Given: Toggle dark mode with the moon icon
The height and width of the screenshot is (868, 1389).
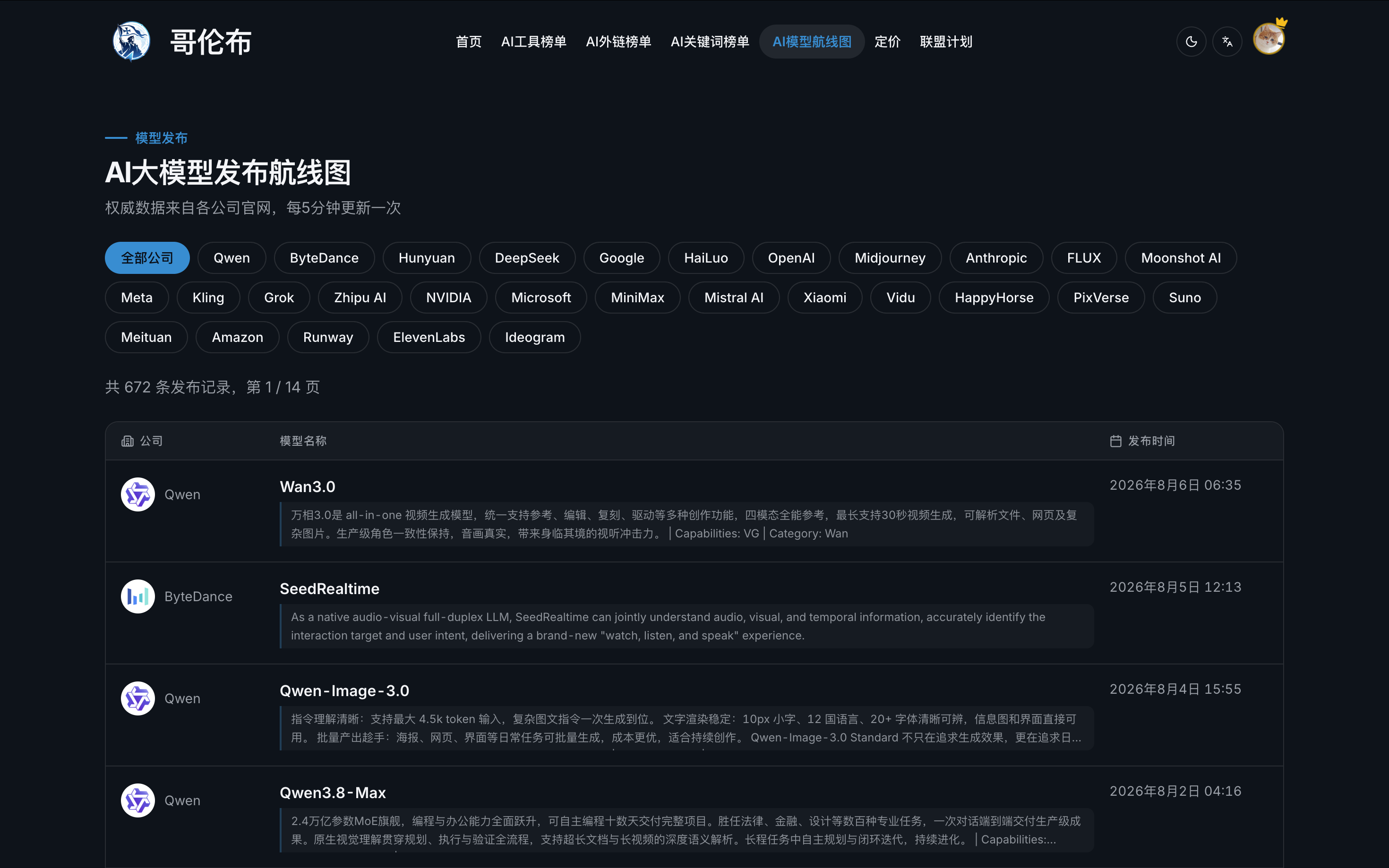Looking at the screenshot, I should tap(1191, 42).
